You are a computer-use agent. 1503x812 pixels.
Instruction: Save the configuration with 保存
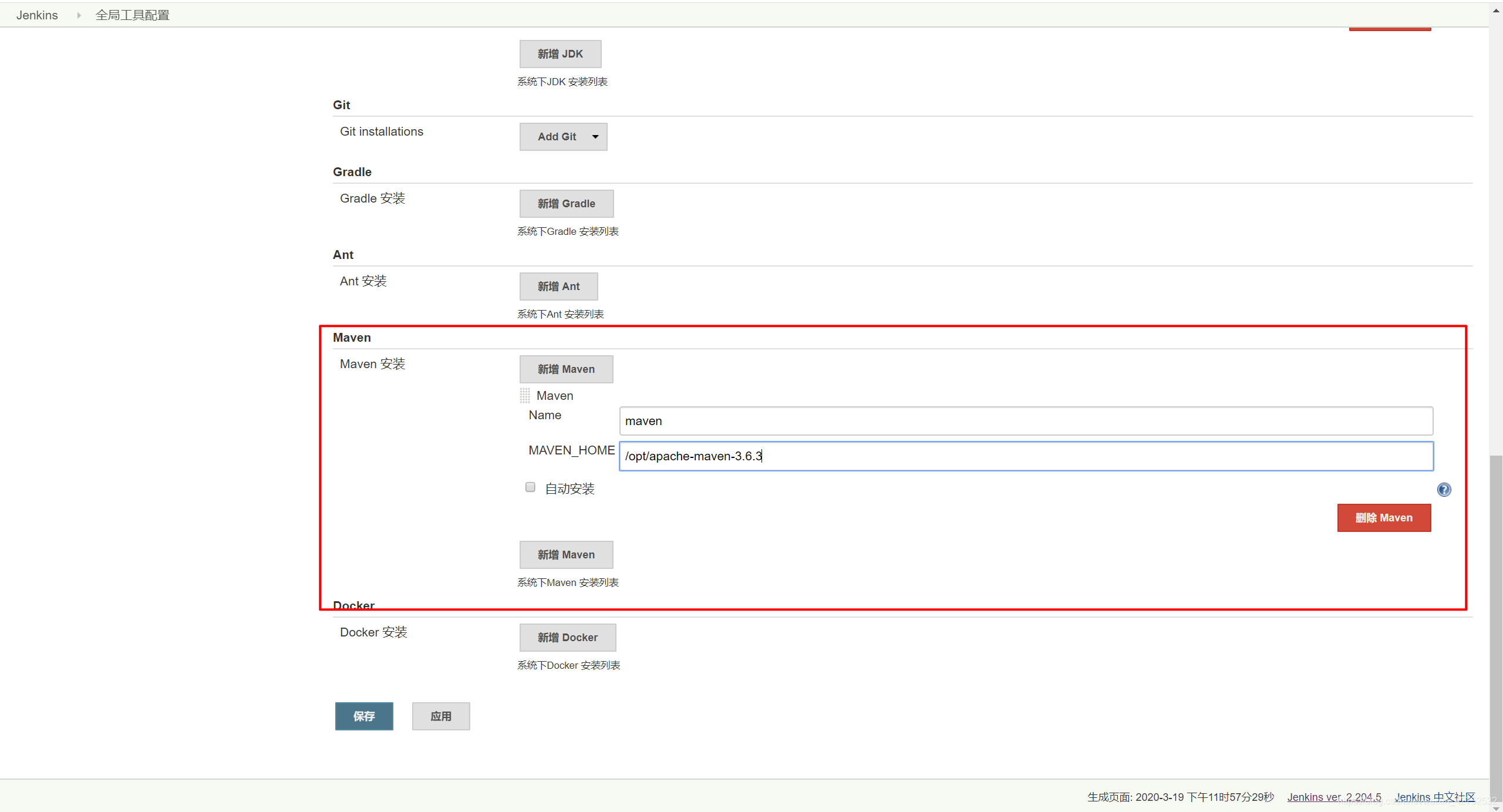coord(364,716)
